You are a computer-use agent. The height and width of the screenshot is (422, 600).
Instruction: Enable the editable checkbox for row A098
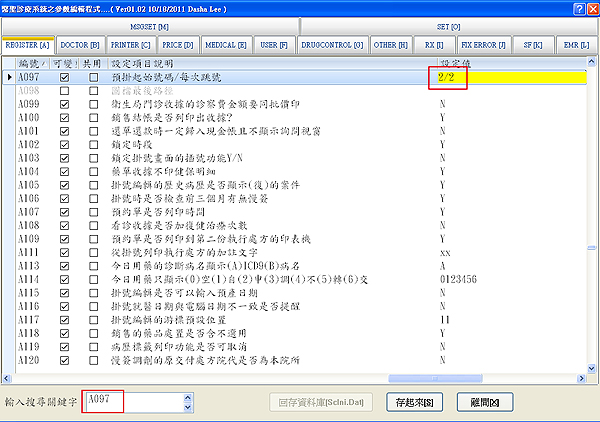64,91
